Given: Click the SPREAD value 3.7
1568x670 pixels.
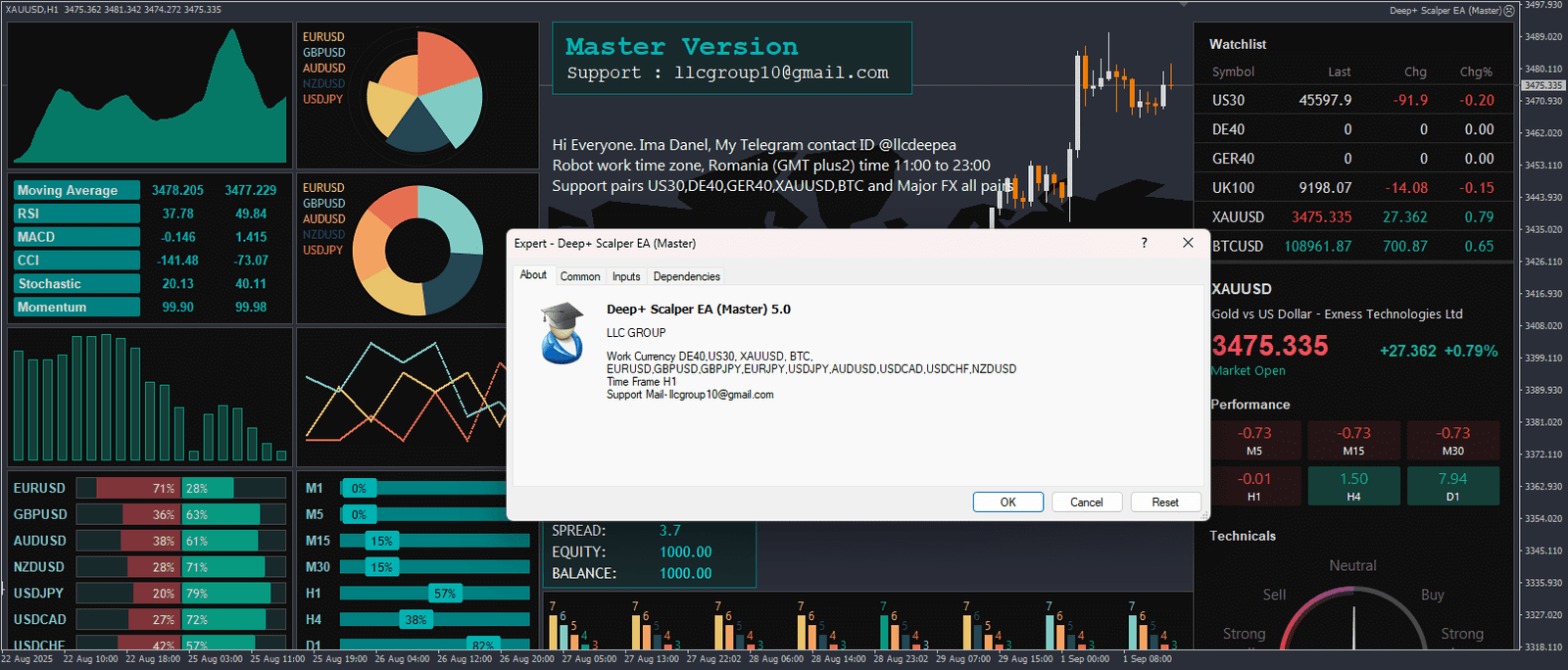Looking at the screenshot, I should (x=669, y=531).
